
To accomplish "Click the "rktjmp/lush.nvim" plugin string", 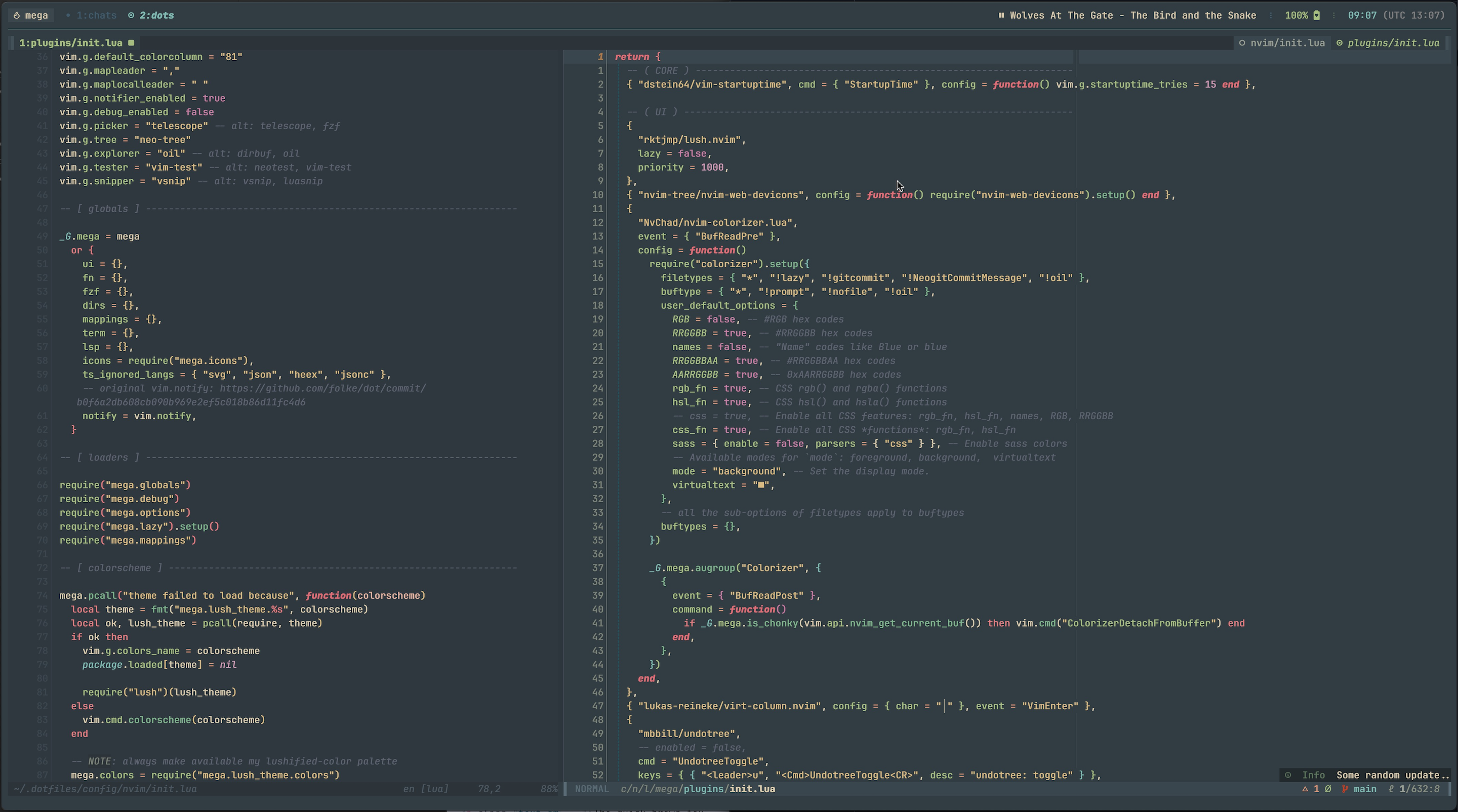I will 690,140.
